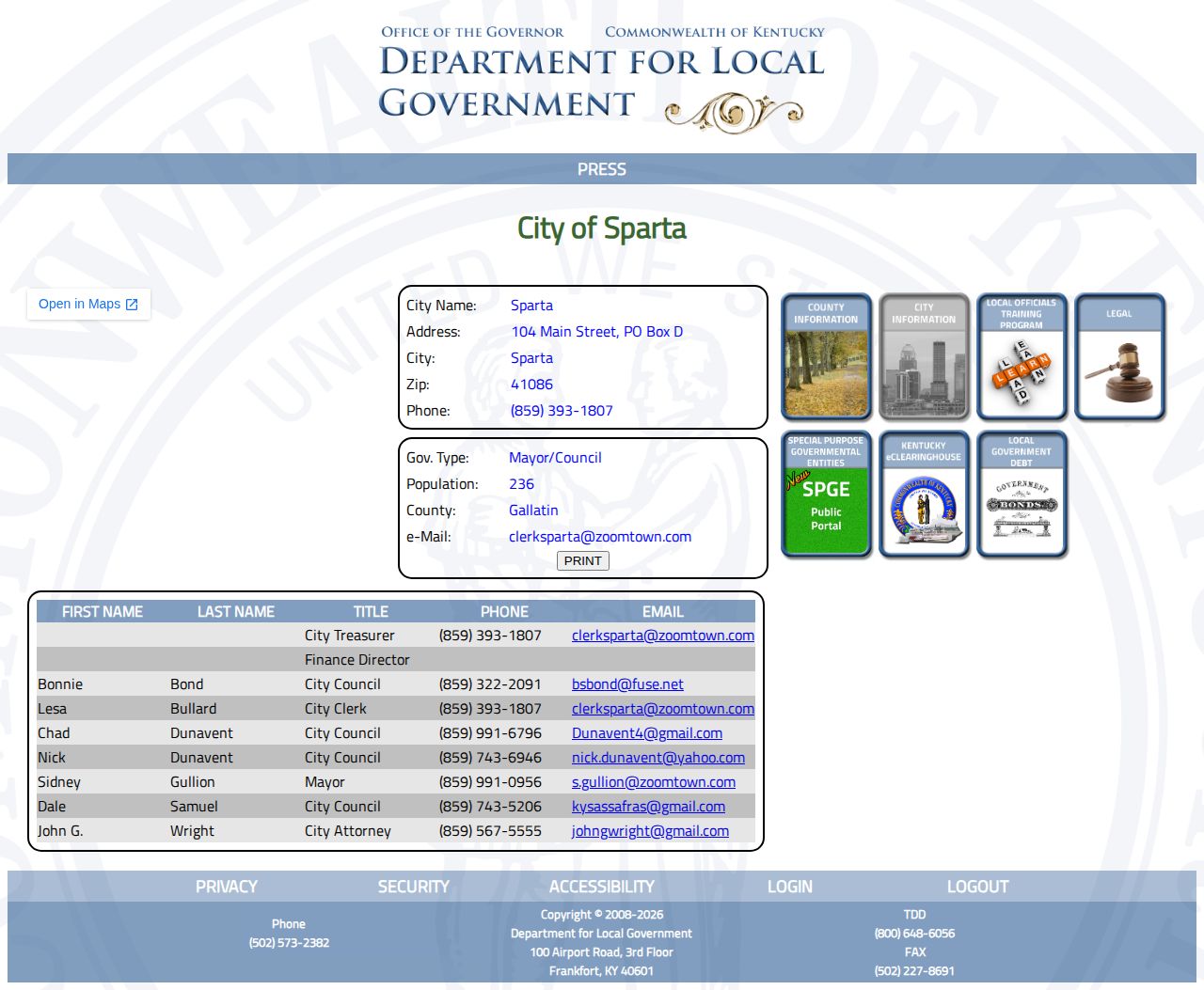Open the Local Government Debt tile
This screenshot has height=990, width=1204.
[1022, 495]
